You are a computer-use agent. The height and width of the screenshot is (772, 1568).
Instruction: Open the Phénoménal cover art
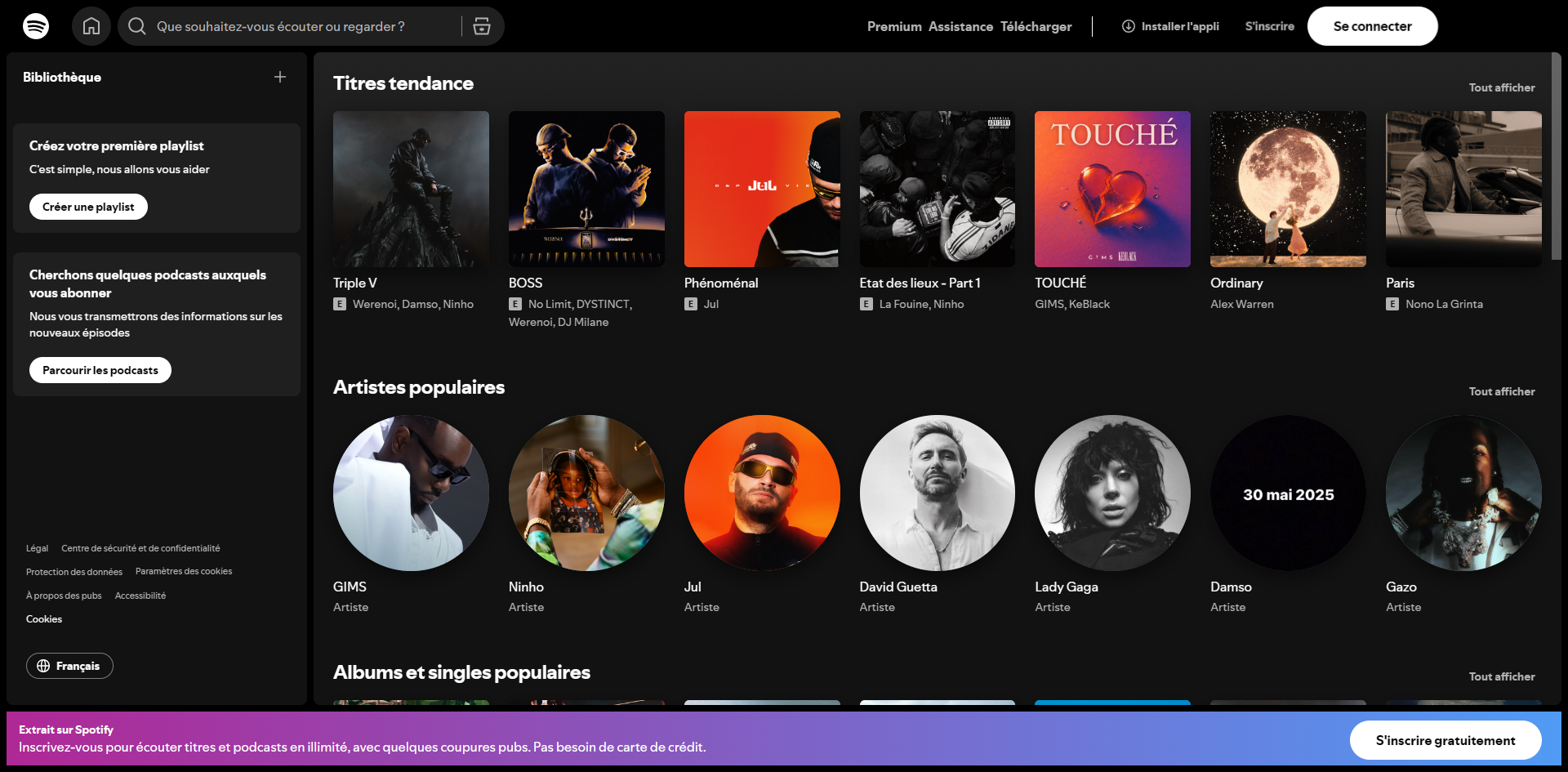762,189
